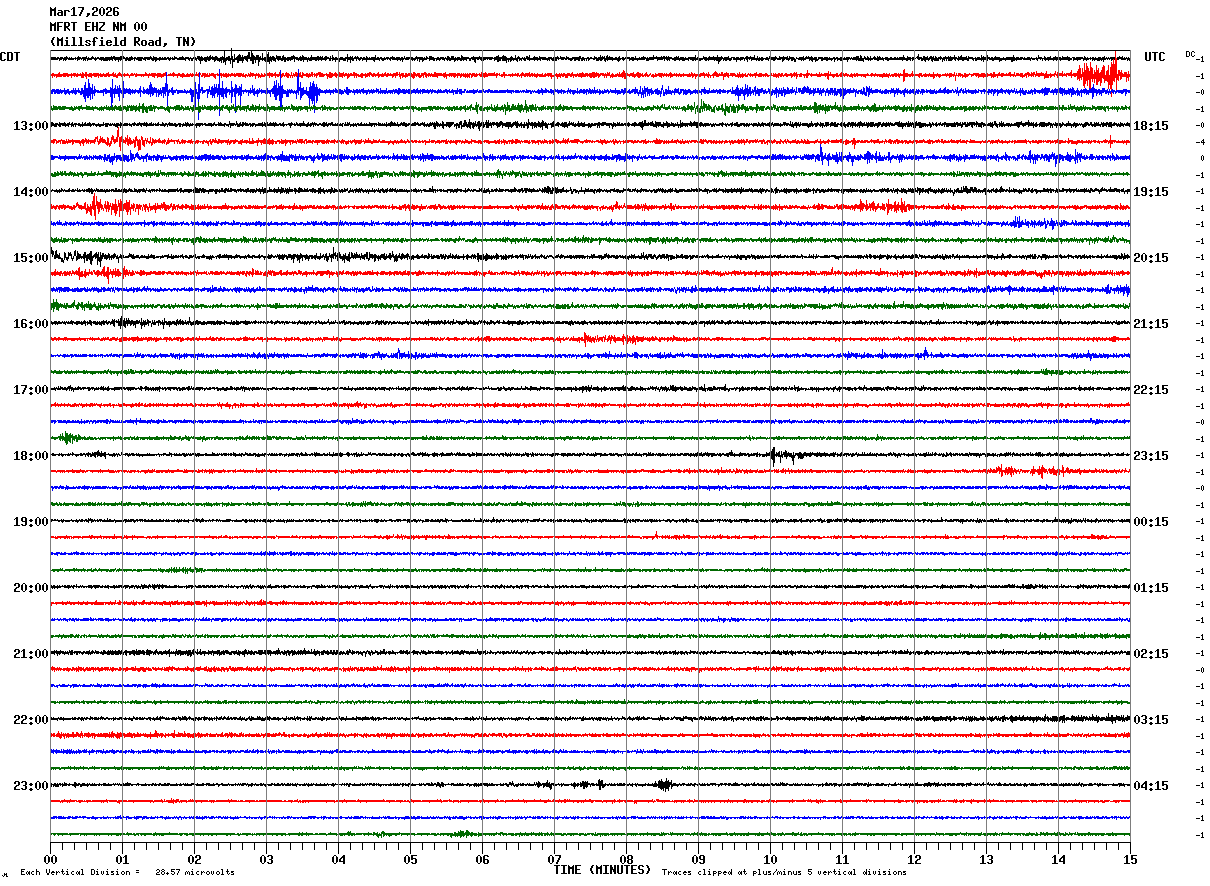Click minute tick label 09 on time axis
This screenshot has width=1210, height=886.
[x=698, y=859]
